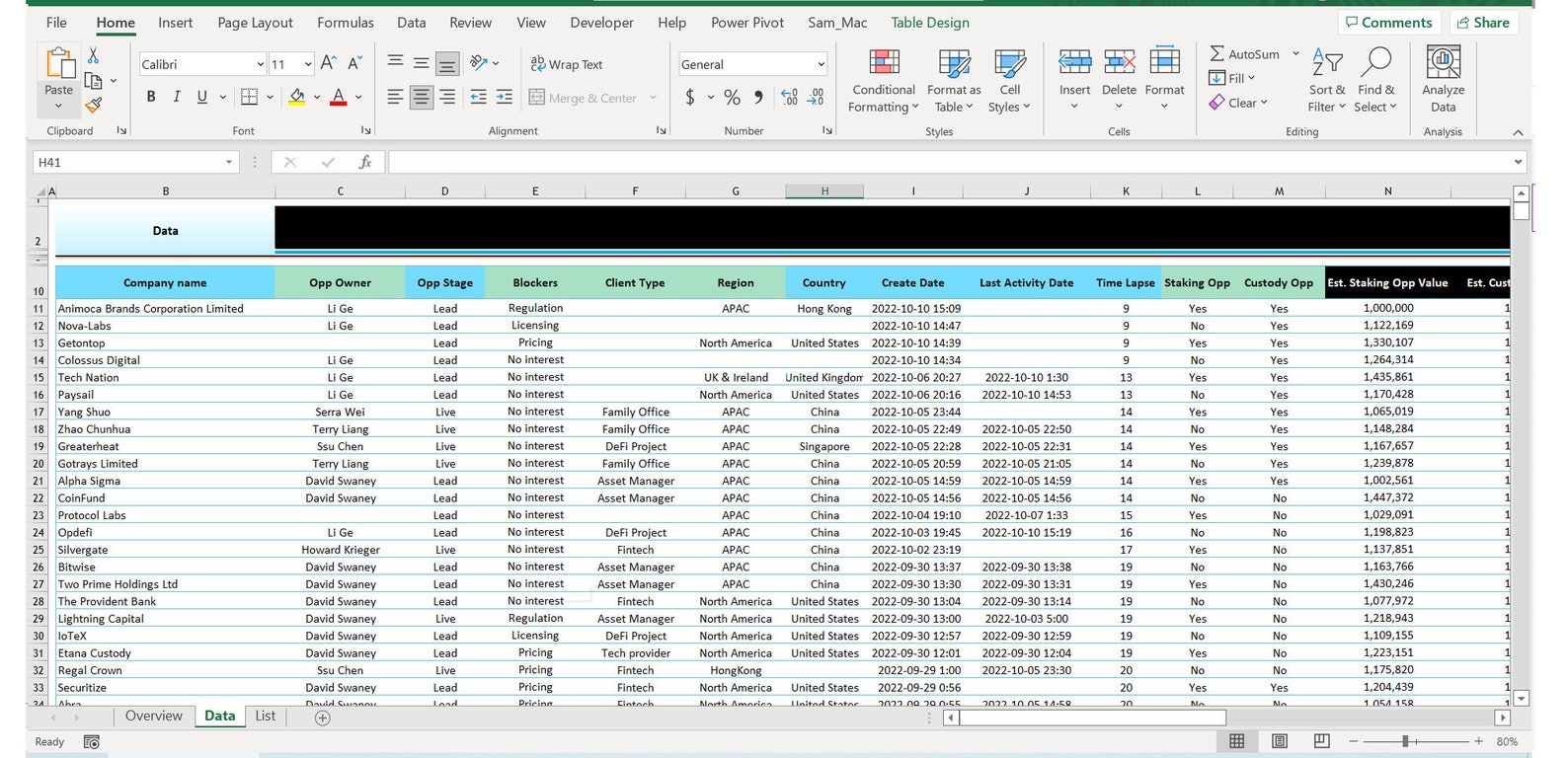Click the Name Box showing H41
The height and width of the screenshot is (758, 1568).
coord(135,162)
